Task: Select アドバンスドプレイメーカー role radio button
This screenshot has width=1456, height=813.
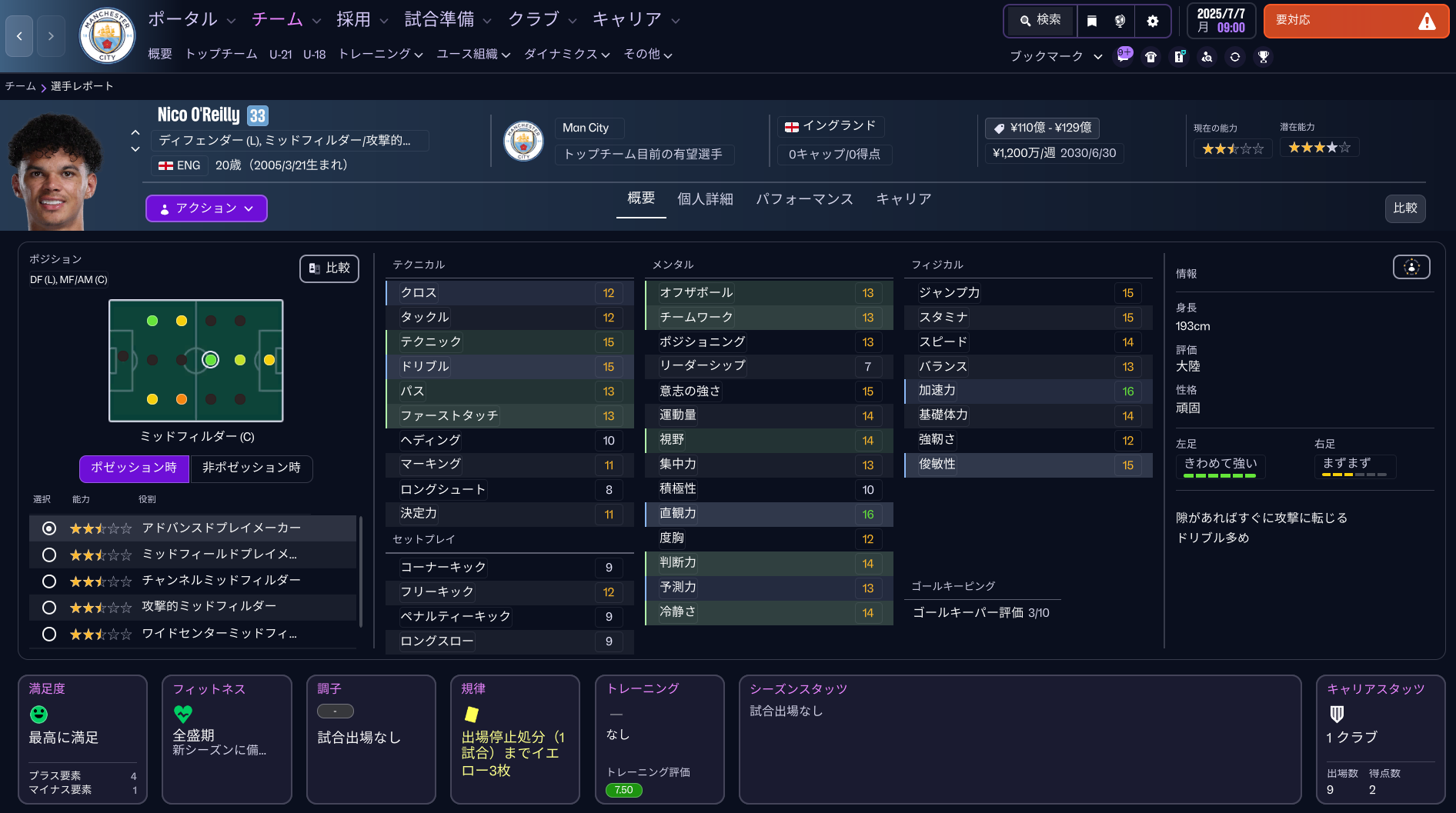Action: pyautogui.click(x=49, y=528)
